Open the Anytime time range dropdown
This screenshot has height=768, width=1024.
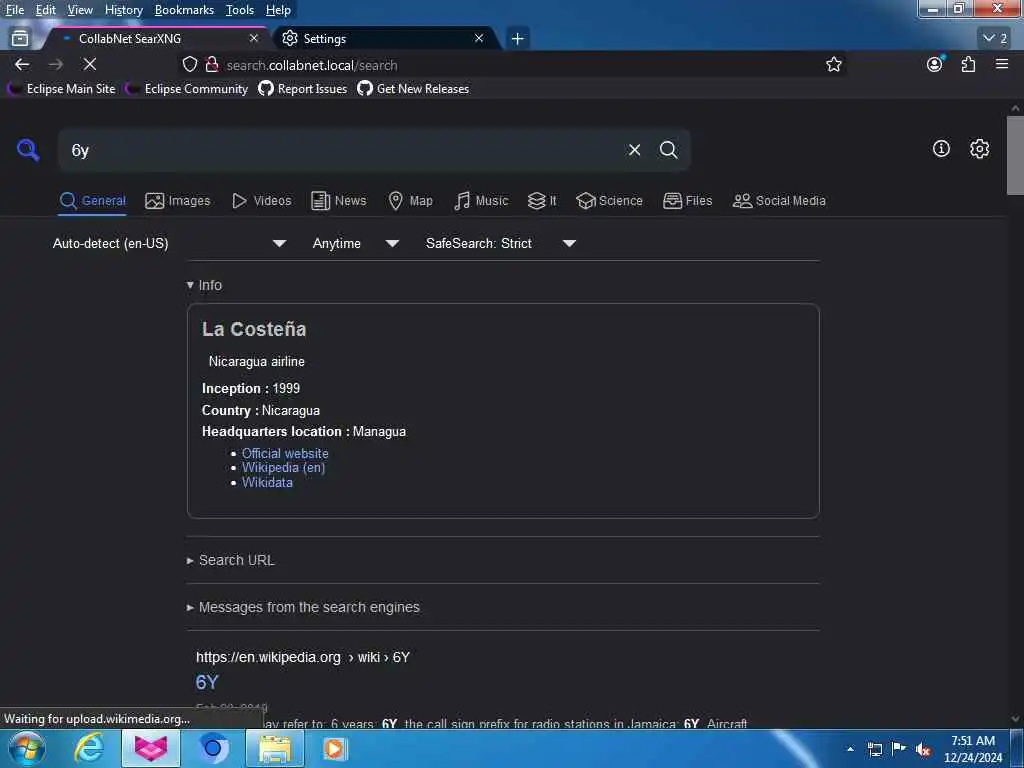[x=356, y=243]
